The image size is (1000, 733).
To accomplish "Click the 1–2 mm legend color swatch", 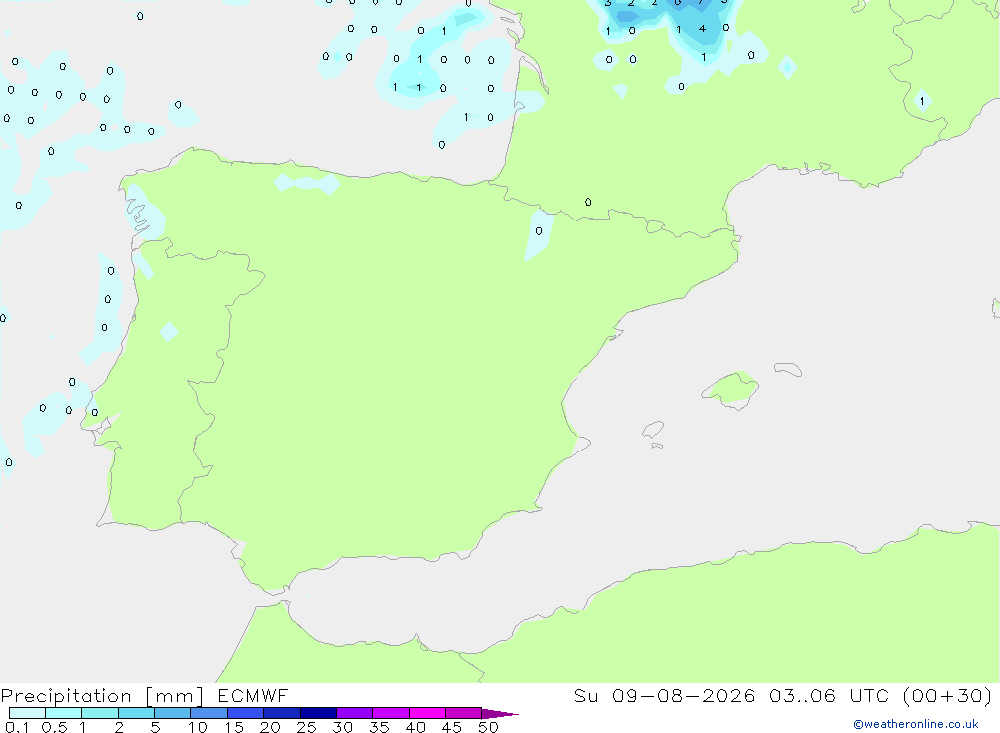I will [100, 713].
